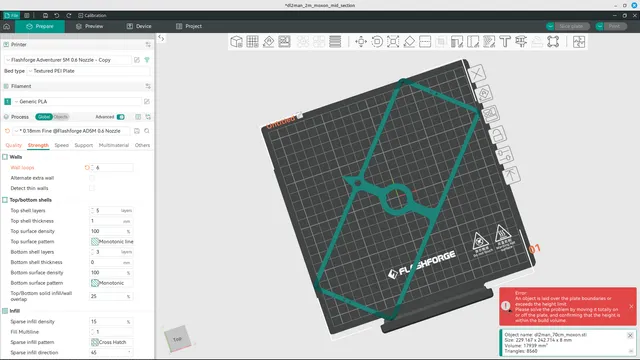640x360 pixels.
Task: Select the Support painting tool
Action: click(x=457, y=42)
